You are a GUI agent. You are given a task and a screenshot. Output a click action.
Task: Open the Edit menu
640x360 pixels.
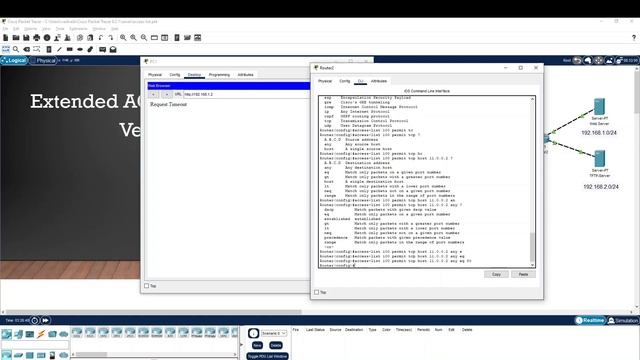point(16,29)
